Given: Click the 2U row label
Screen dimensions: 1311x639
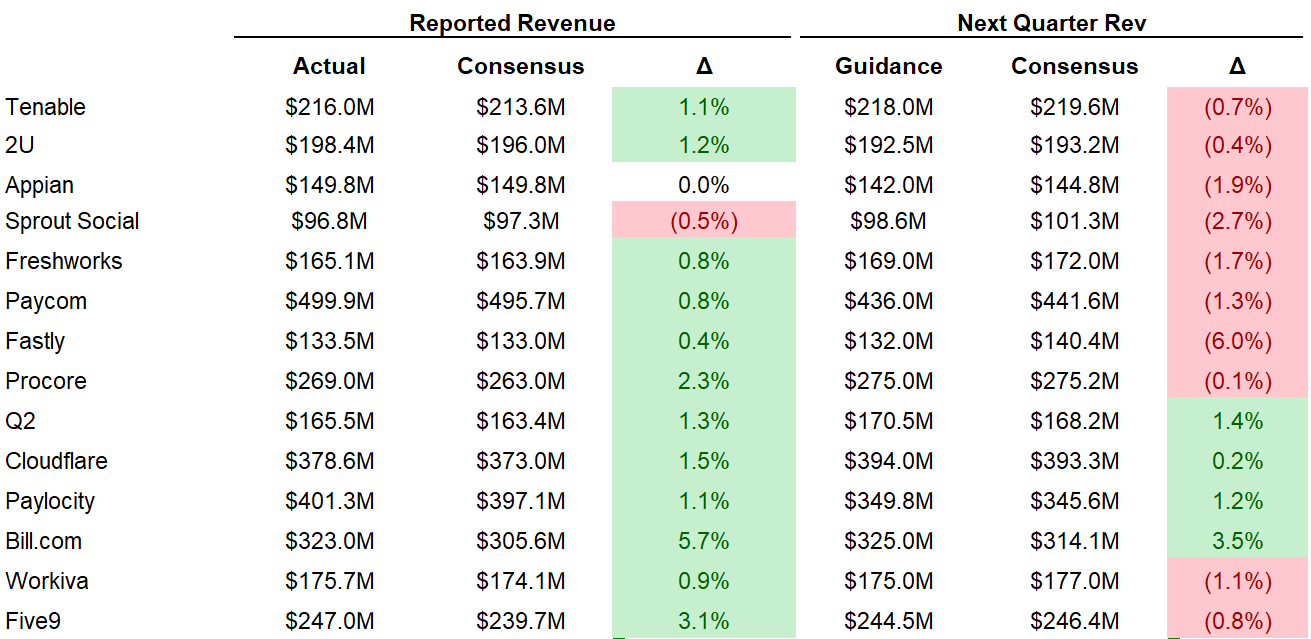Looking at the screenshot, I should coord(20,145).
